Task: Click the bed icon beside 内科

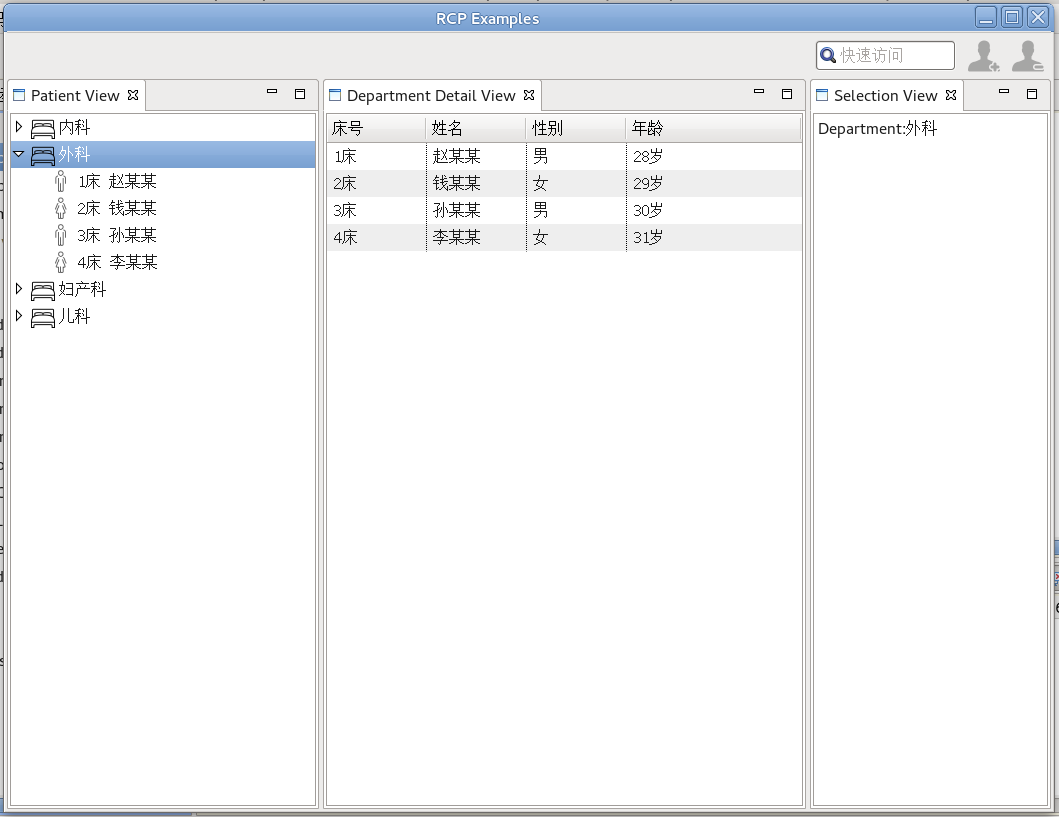Action: coord(43,128)
